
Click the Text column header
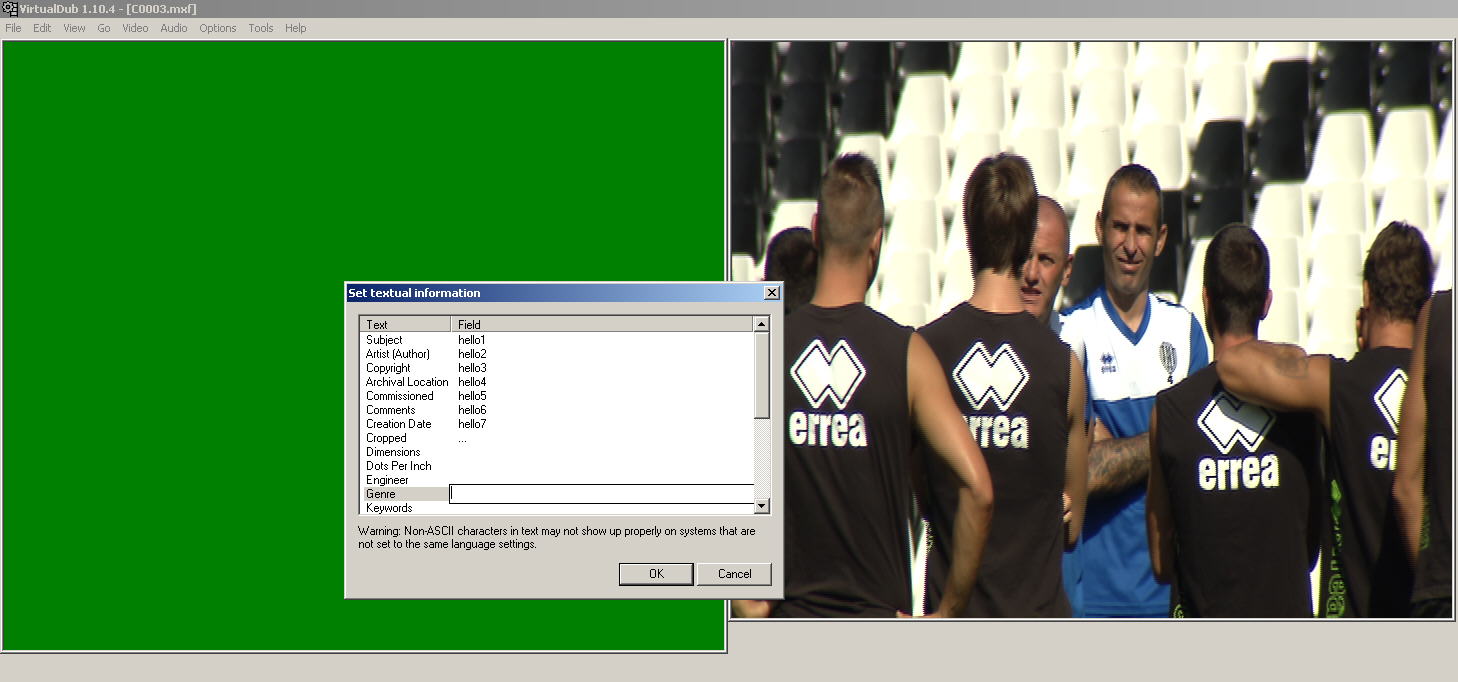(405, 324)
